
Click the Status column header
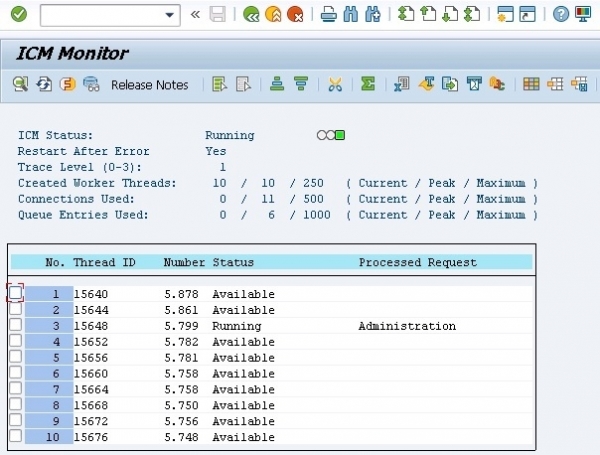coord(233,262)
